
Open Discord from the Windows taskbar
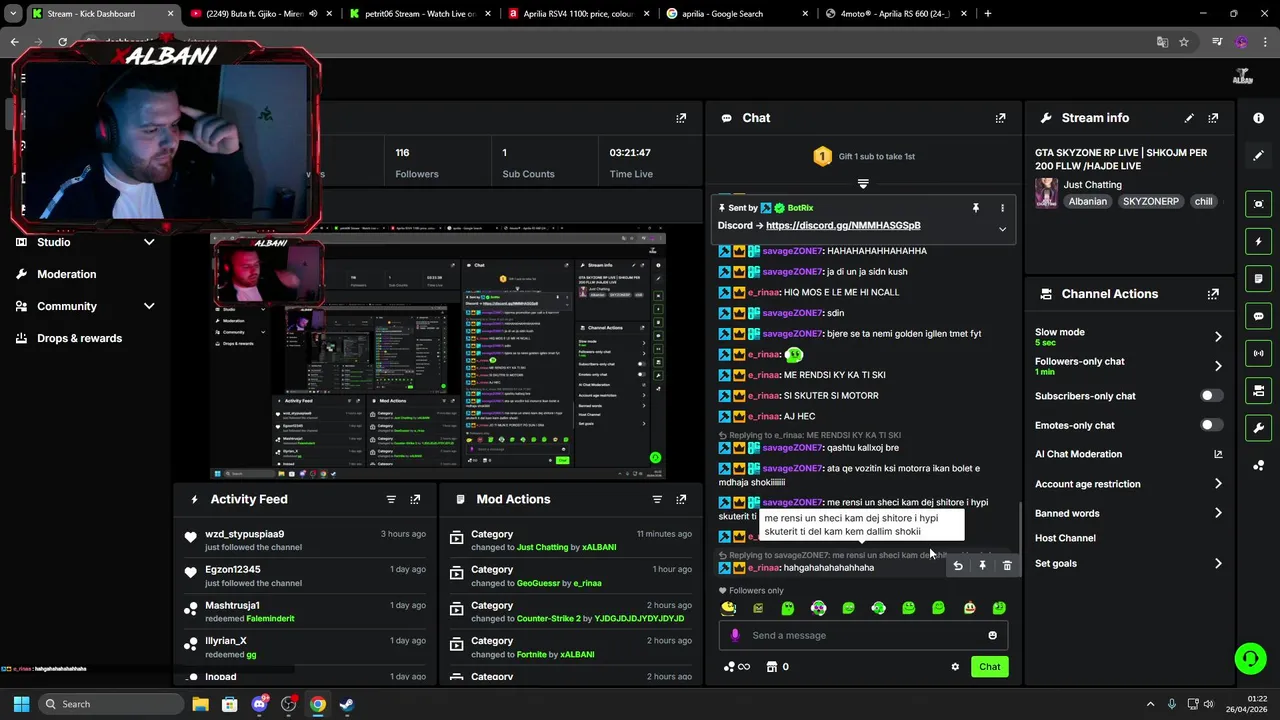point(260,704)
